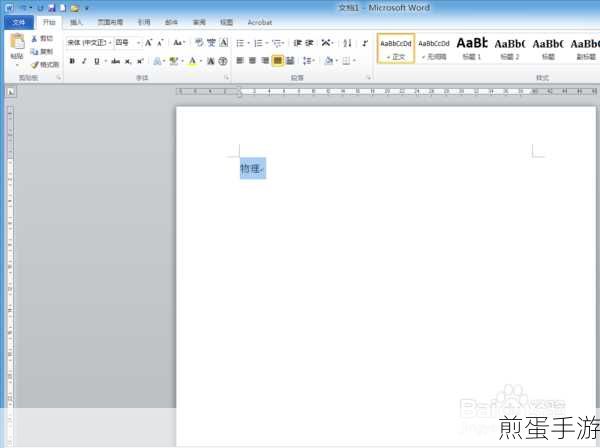Image resolution: width=600 pixels, height=448 pixels.
Task: Open the font name dropdown
Action: click(110, 43)
